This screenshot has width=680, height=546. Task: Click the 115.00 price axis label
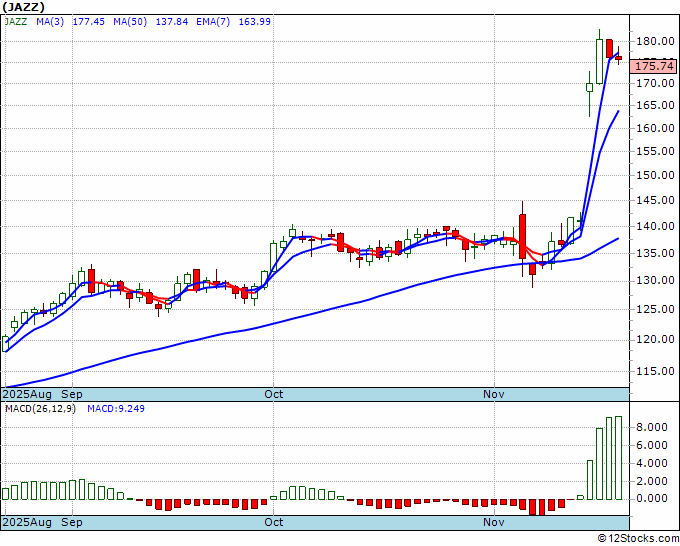coord(655,371)
